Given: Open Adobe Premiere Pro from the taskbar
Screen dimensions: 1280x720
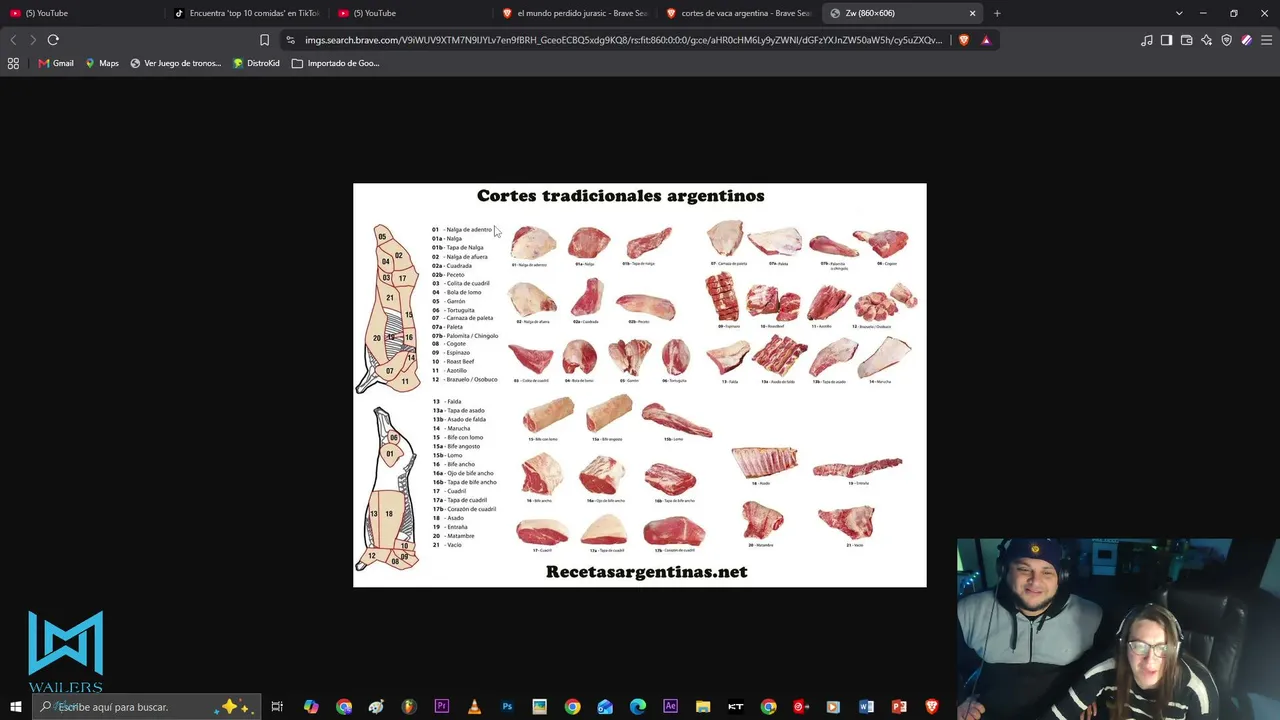Looking at the screenshot, I should click(442, 707).
